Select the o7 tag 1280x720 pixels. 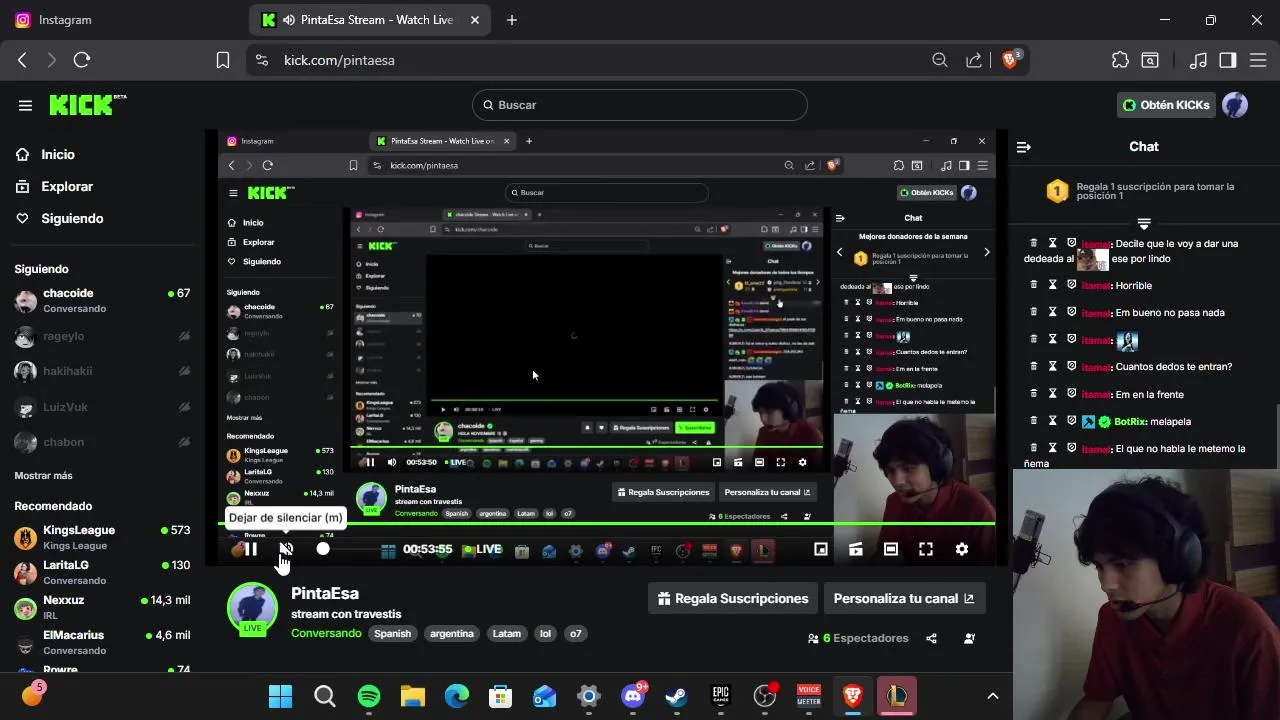coord(575,634)
